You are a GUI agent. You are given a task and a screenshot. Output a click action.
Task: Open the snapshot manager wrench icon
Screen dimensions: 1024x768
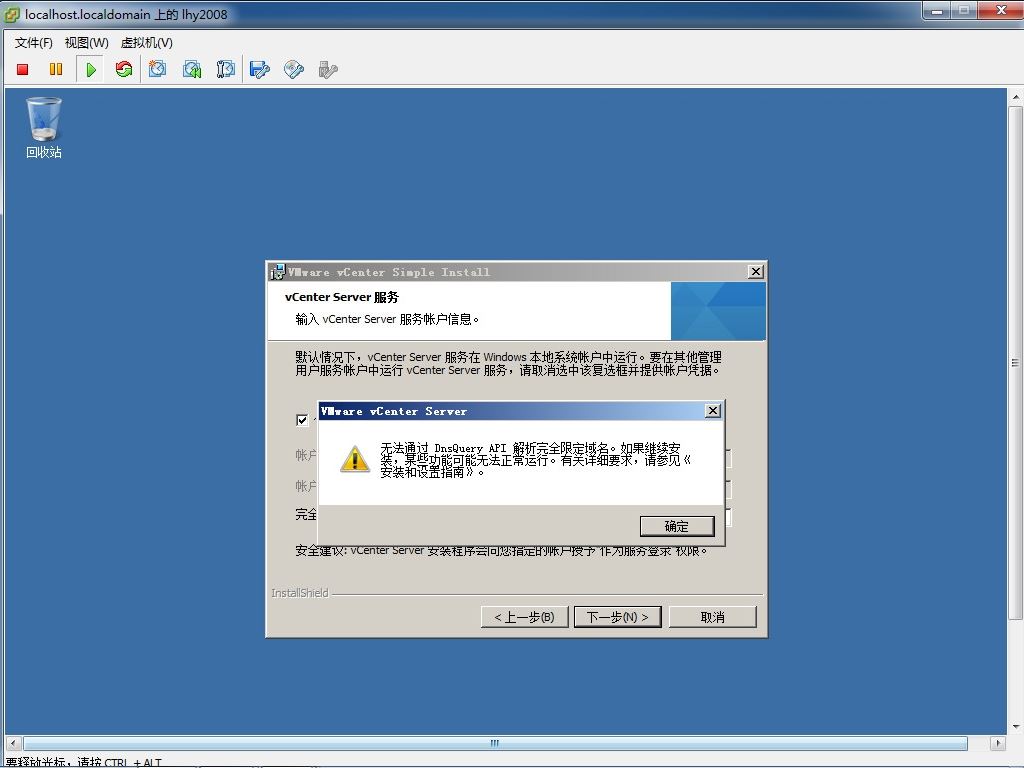(x=225, y=69)
